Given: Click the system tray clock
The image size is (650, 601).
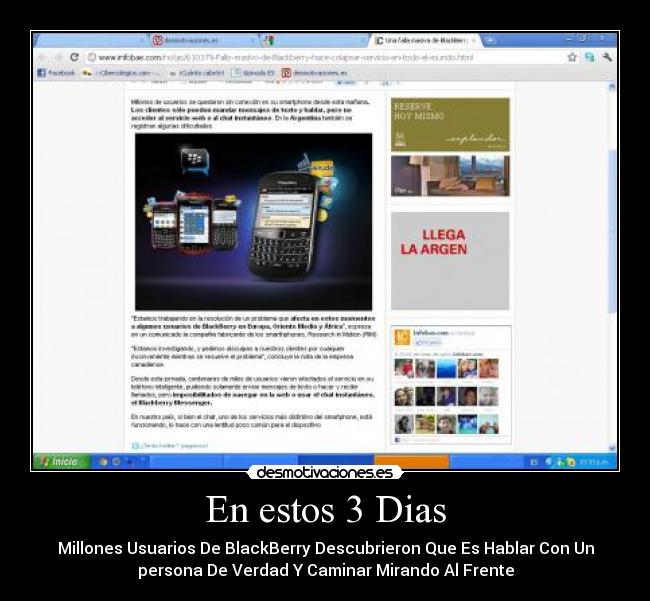Looking at the screenshot, I should point(594,462).
